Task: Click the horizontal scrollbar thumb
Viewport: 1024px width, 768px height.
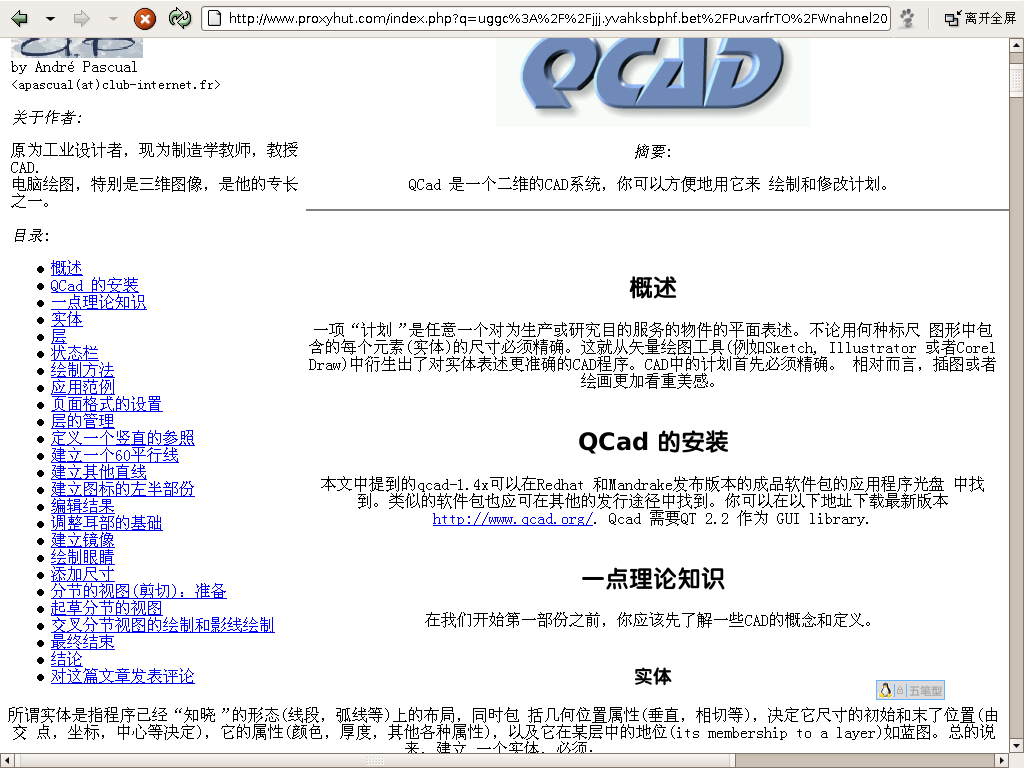Action: pyautogui.click(x=374, y=761)
